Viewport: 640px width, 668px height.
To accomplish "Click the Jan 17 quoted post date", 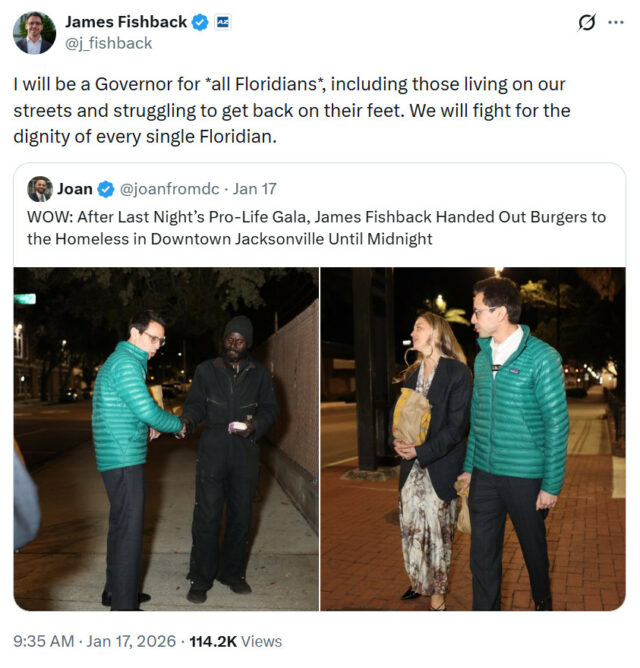I will pyautogui.click(x=254, y=189).
